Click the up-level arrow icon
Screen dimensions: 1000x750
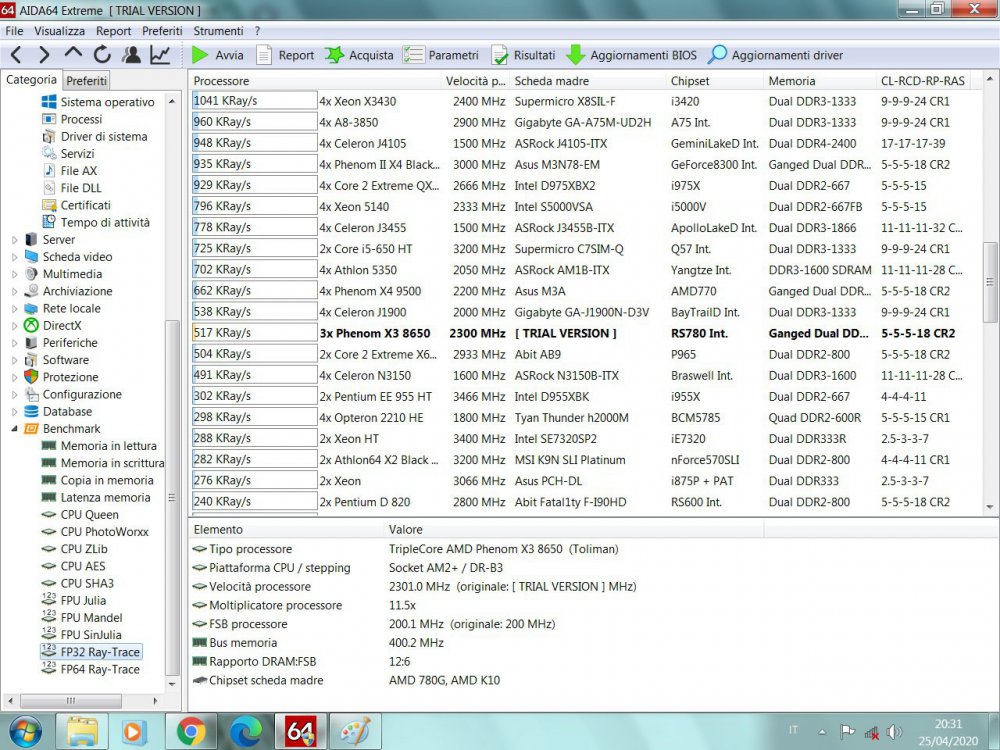tap(73, 55)
